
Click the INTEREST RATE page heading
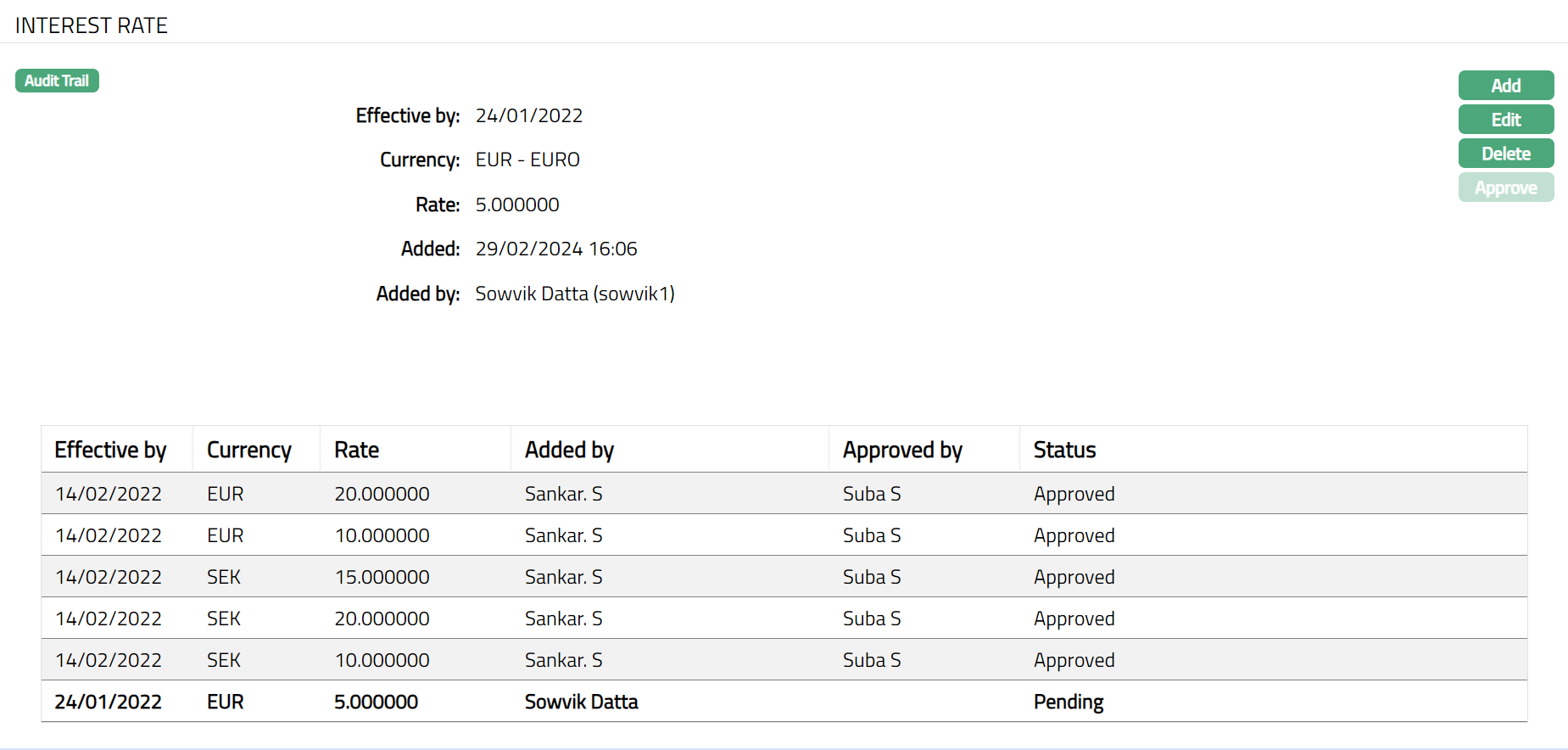pyautogui.click(x=92, y=25)
